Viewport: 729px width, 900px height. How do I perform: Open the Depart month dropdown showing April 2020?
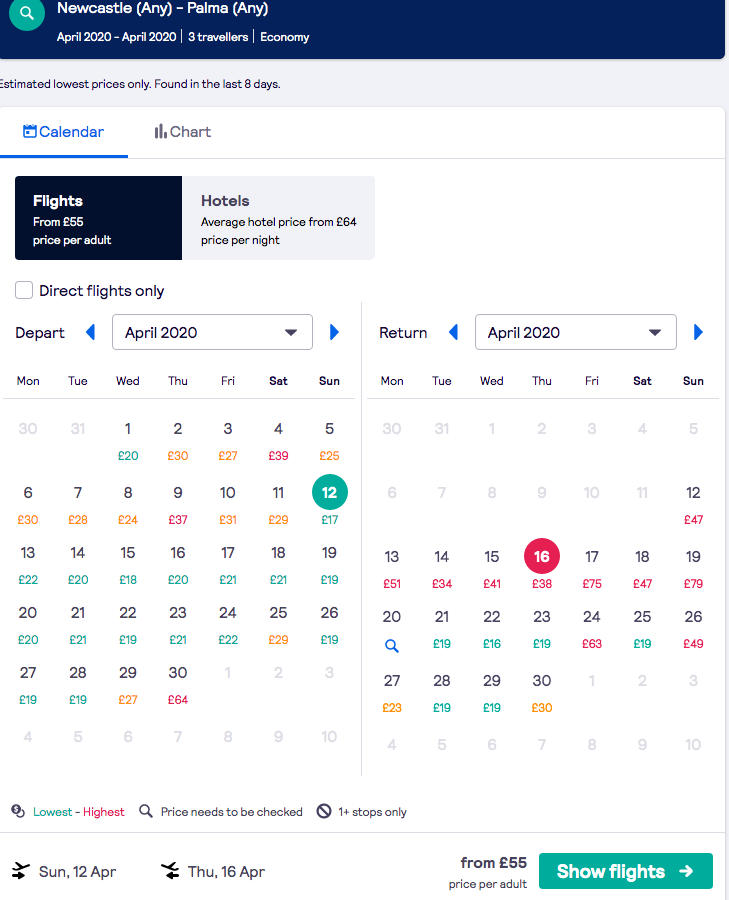pos(212,332)
